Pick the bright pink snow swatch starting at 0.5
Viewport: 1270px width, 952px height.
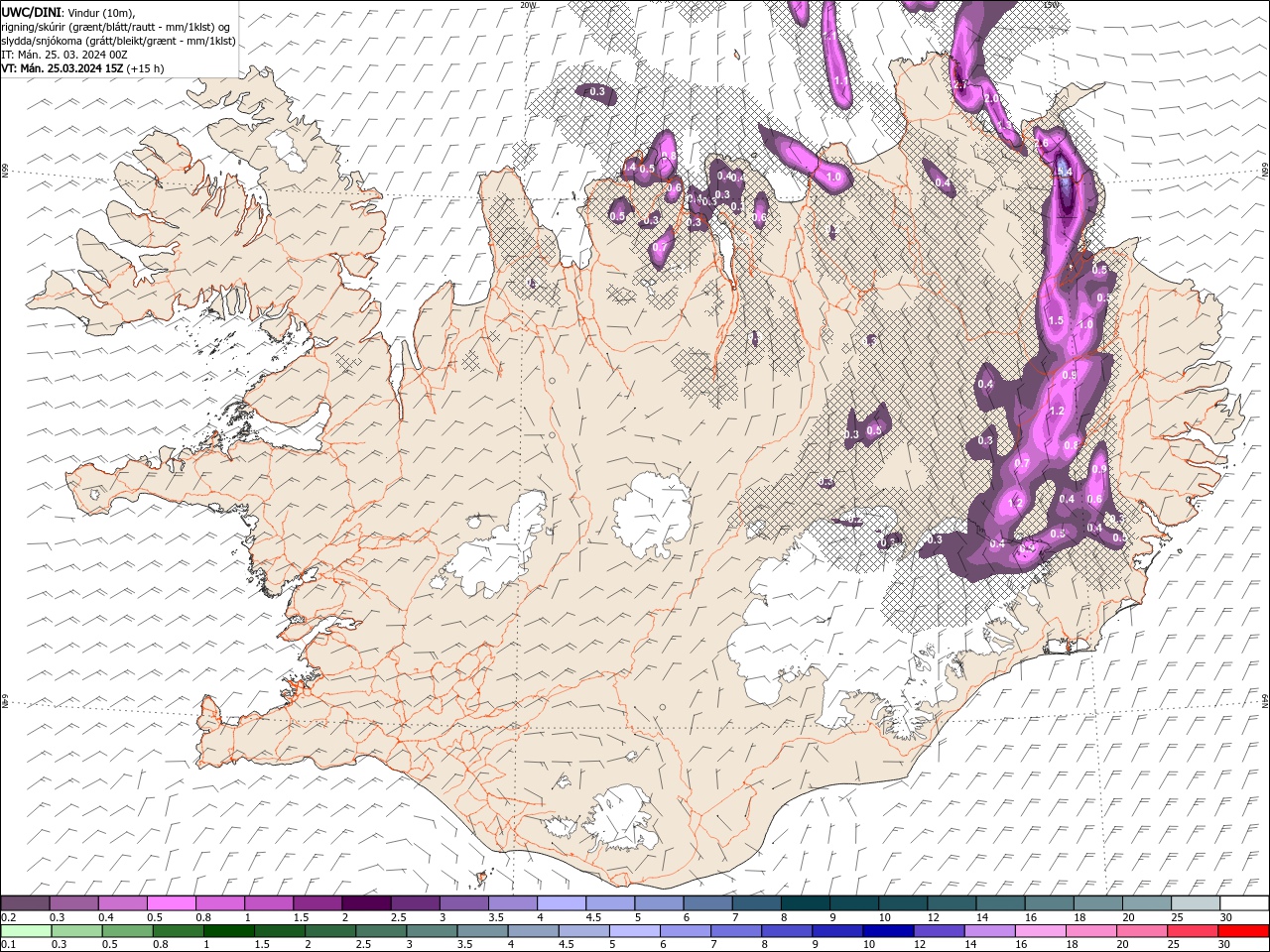171,903
